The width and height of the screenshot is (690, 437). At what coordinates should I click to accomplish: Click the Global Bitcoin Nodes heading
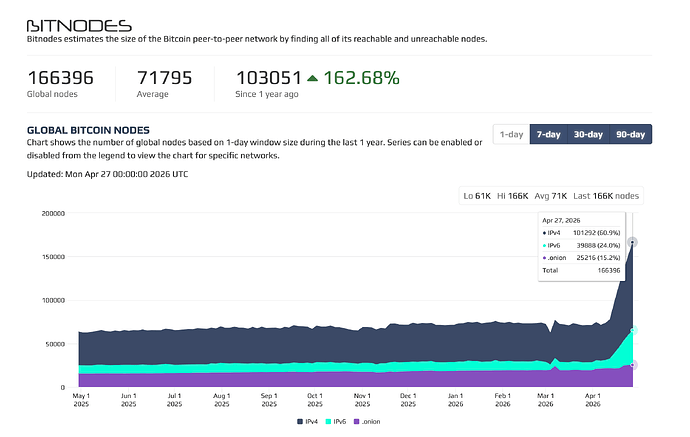88,130
